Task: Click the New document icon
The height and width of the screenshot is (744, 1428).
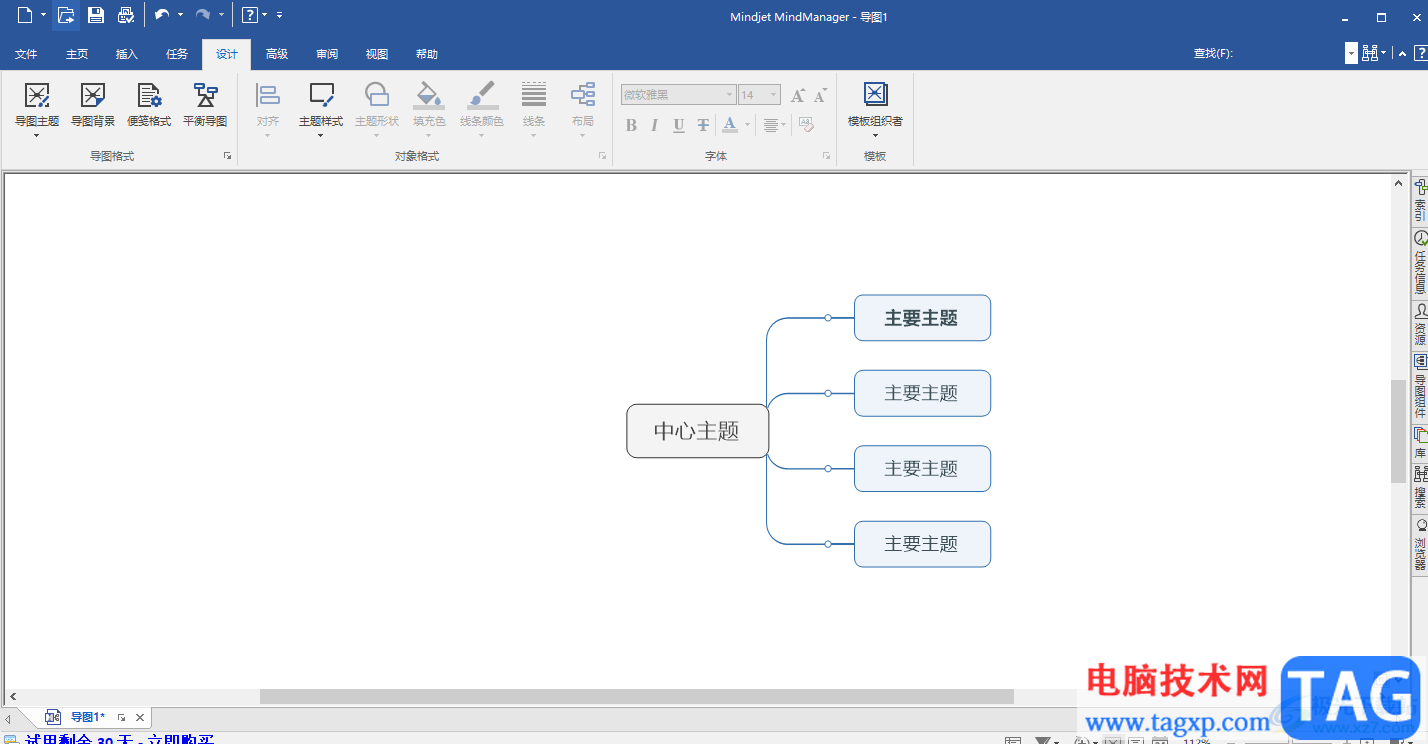Action: click(25, 15)
